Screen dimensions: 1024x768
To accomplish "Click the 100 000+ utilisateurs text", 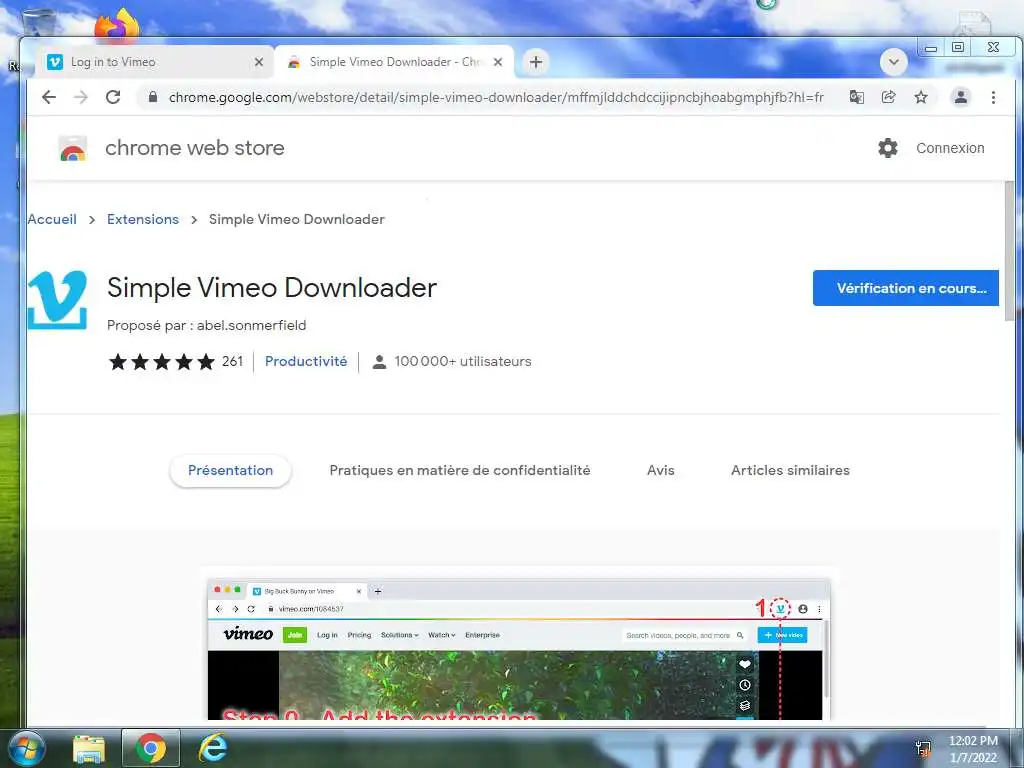I will 462,361.
